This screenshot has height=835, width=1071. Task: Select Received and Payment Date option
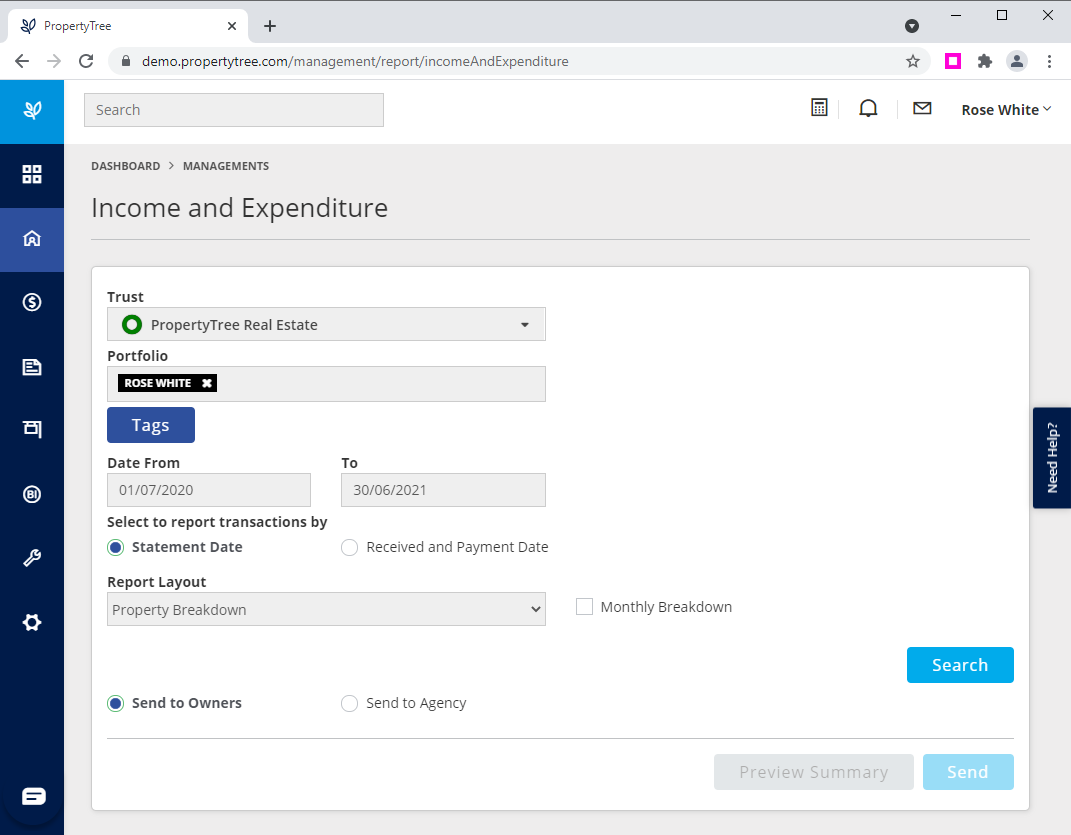point(349,547)
